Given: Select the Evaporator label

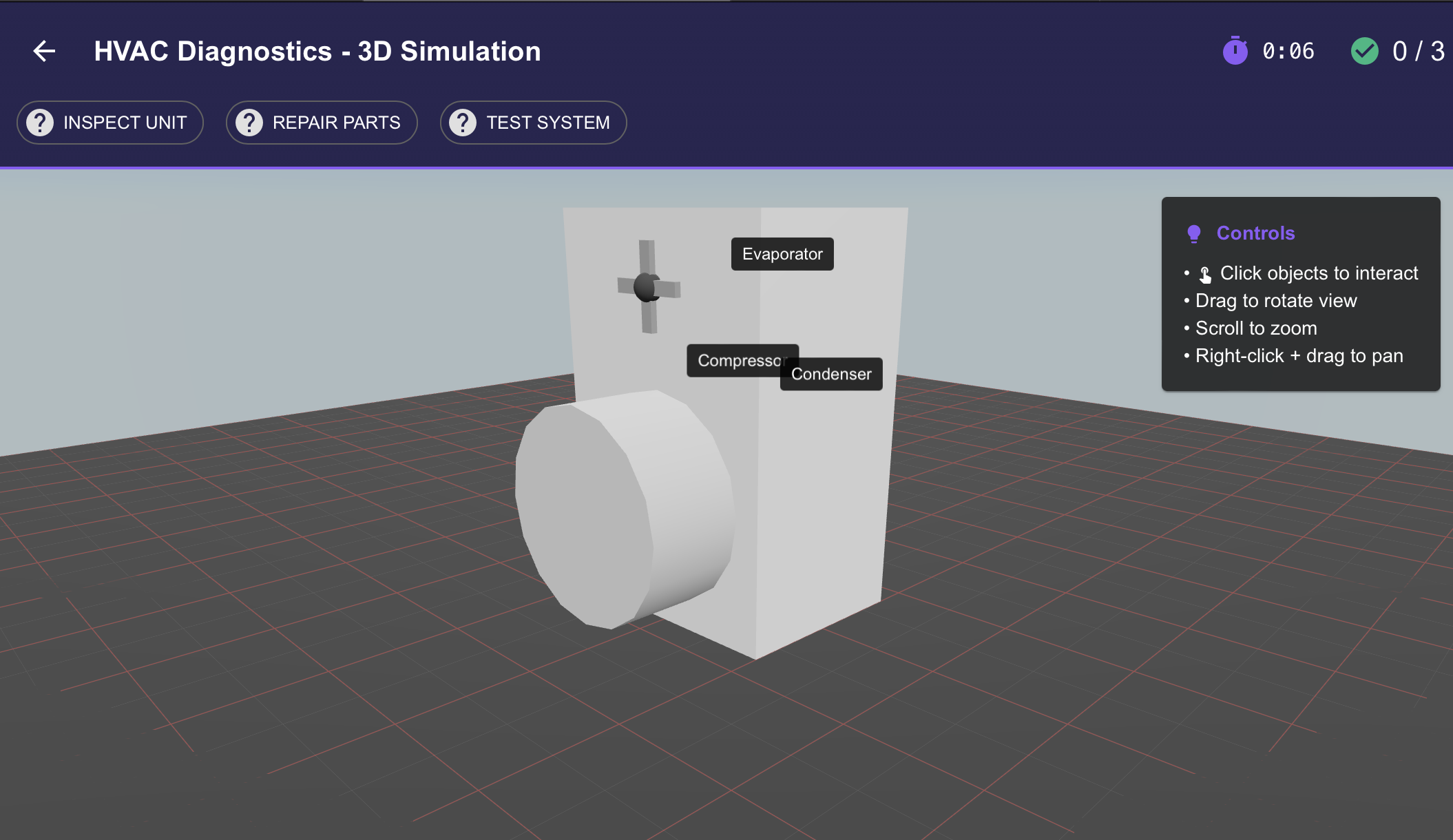Looking at the screenshot, I should point(782,254).
